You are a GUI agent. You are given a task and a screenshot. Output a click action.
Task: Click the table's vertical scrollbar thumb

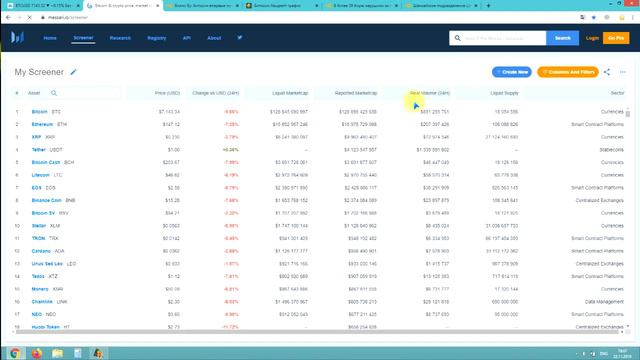click(628, 114)
